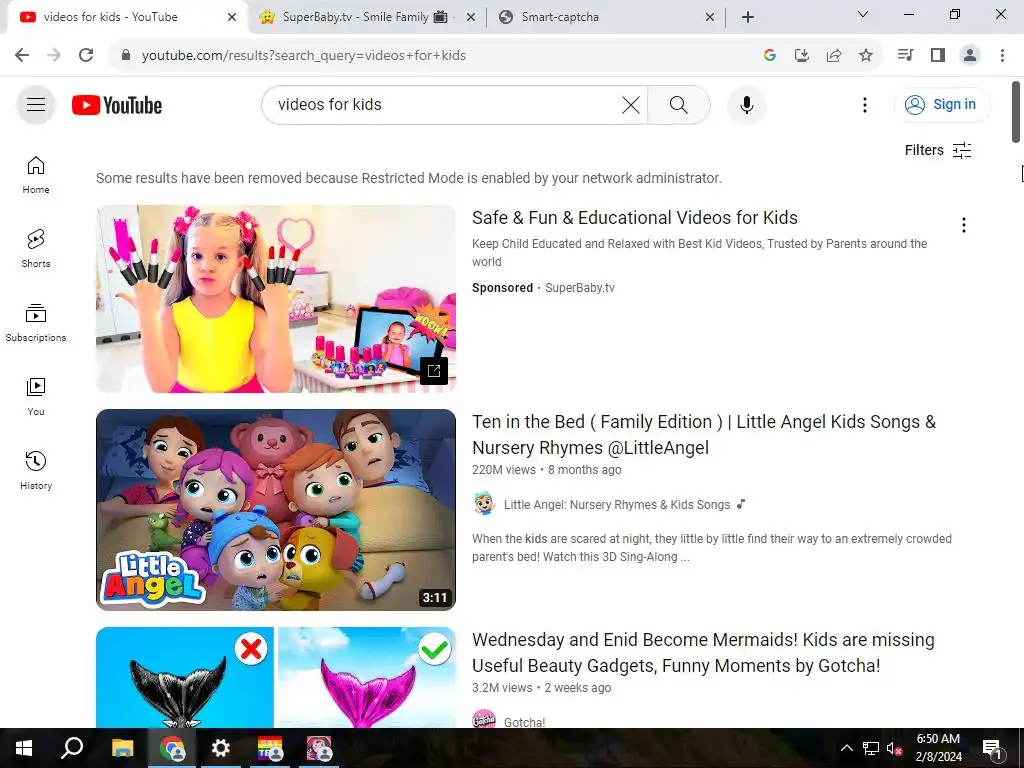
Task: Go back to the previous page
Action: (22, 56)
